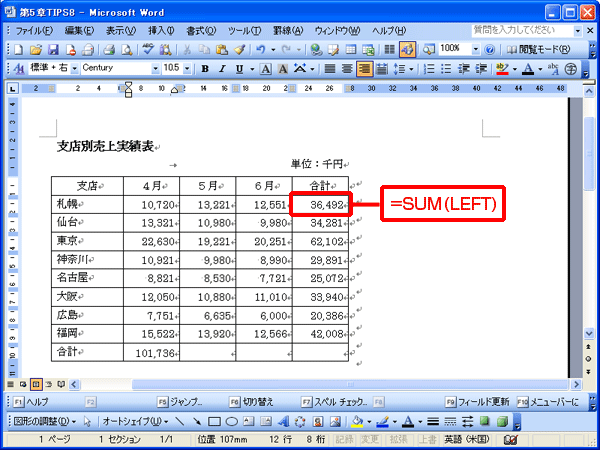
Task: Click F6 切り替え function key button
Action: [x=251, y=402]
